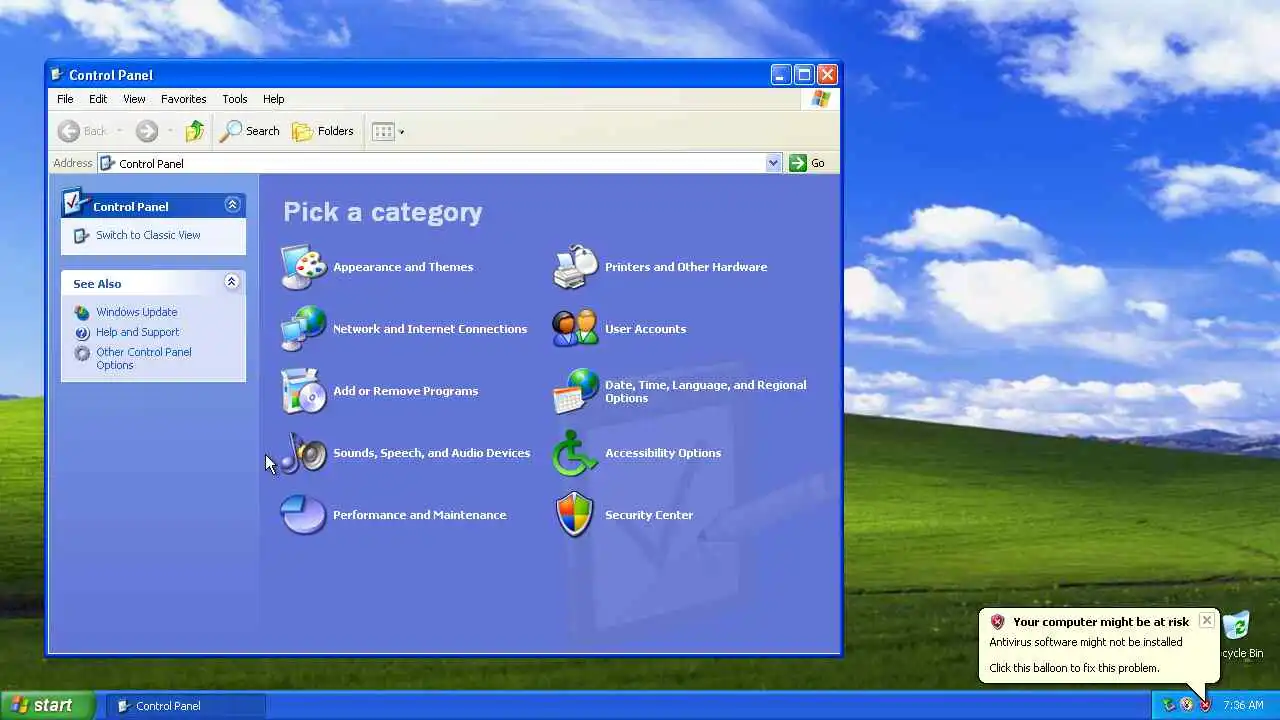Click the Windows flag logo throbber
This screenshot has width=1280, height=720.
point(821,99)
